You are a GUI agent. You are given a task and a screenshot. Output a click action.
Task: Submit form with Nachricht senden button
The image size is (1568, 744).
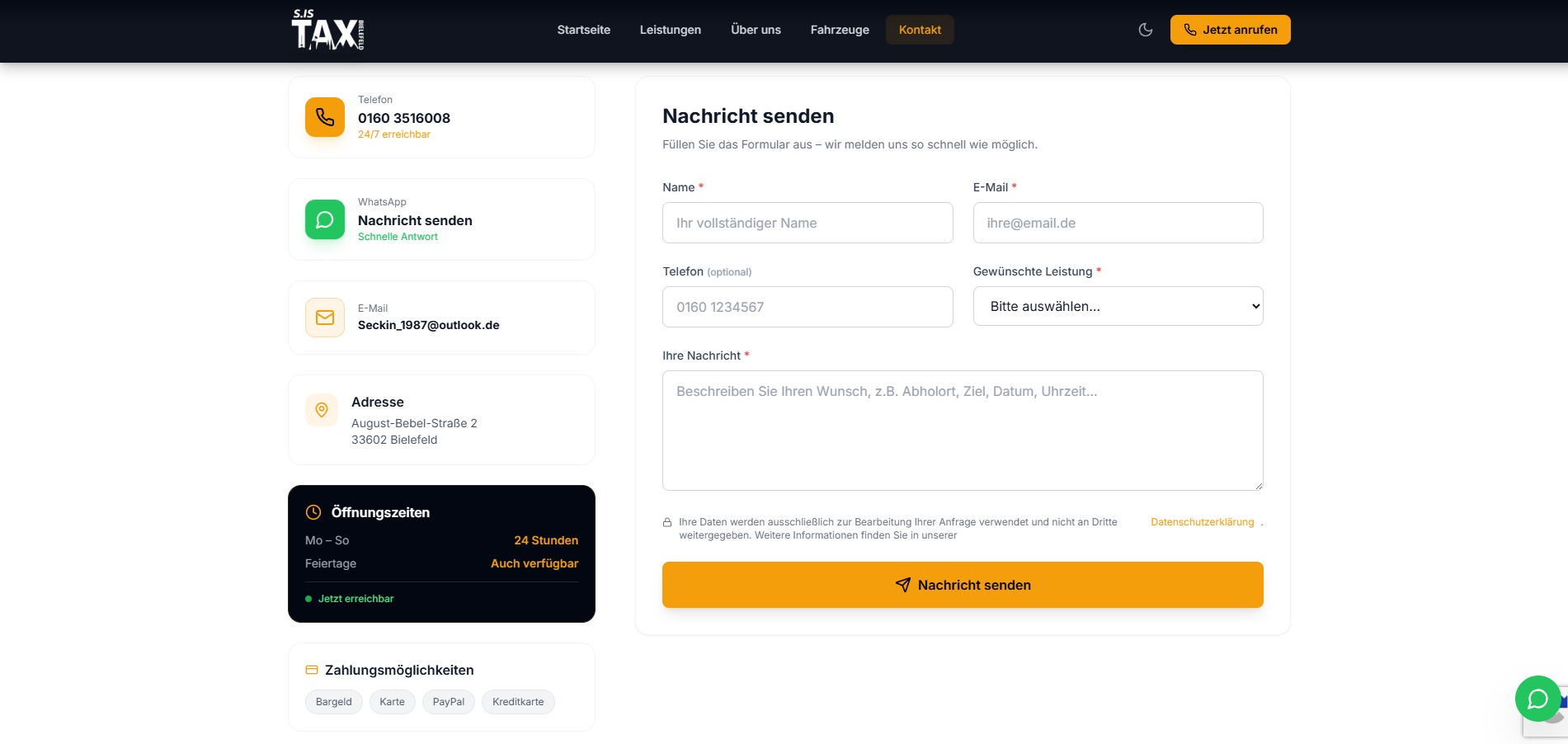click(963, 585)
